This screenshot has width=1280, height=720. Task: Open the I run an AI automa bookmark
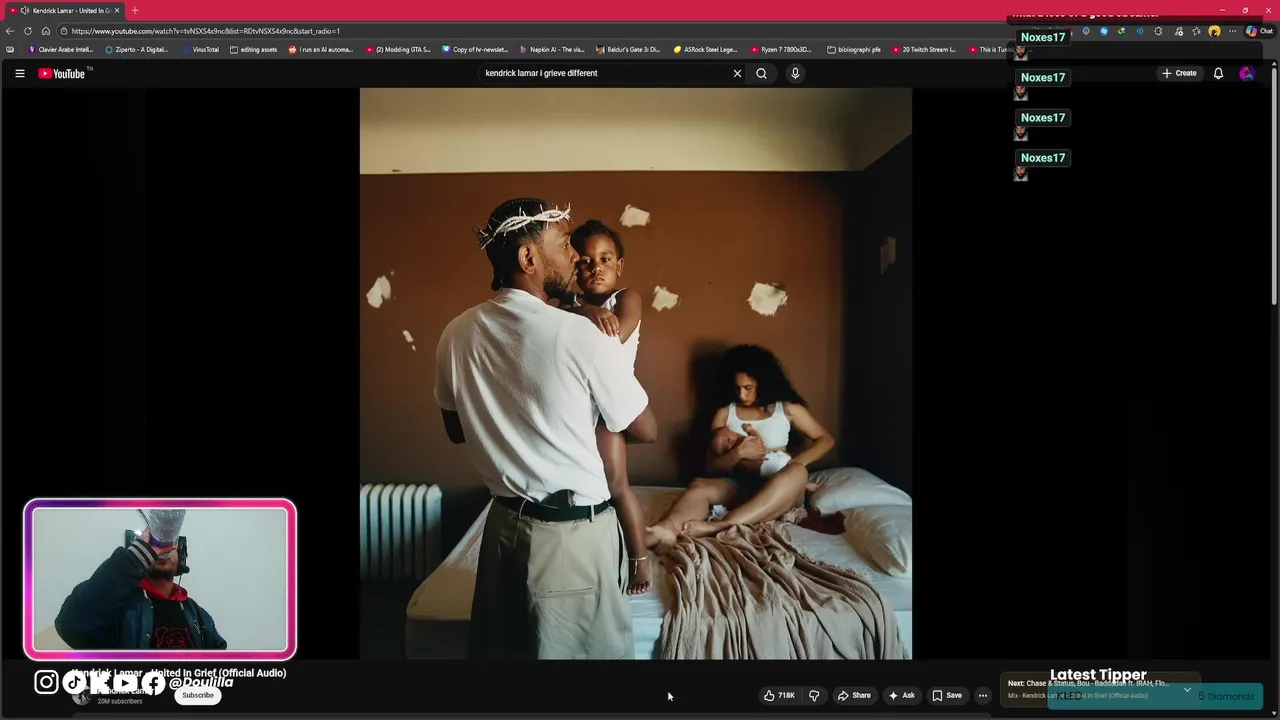[x=321, y=49]
